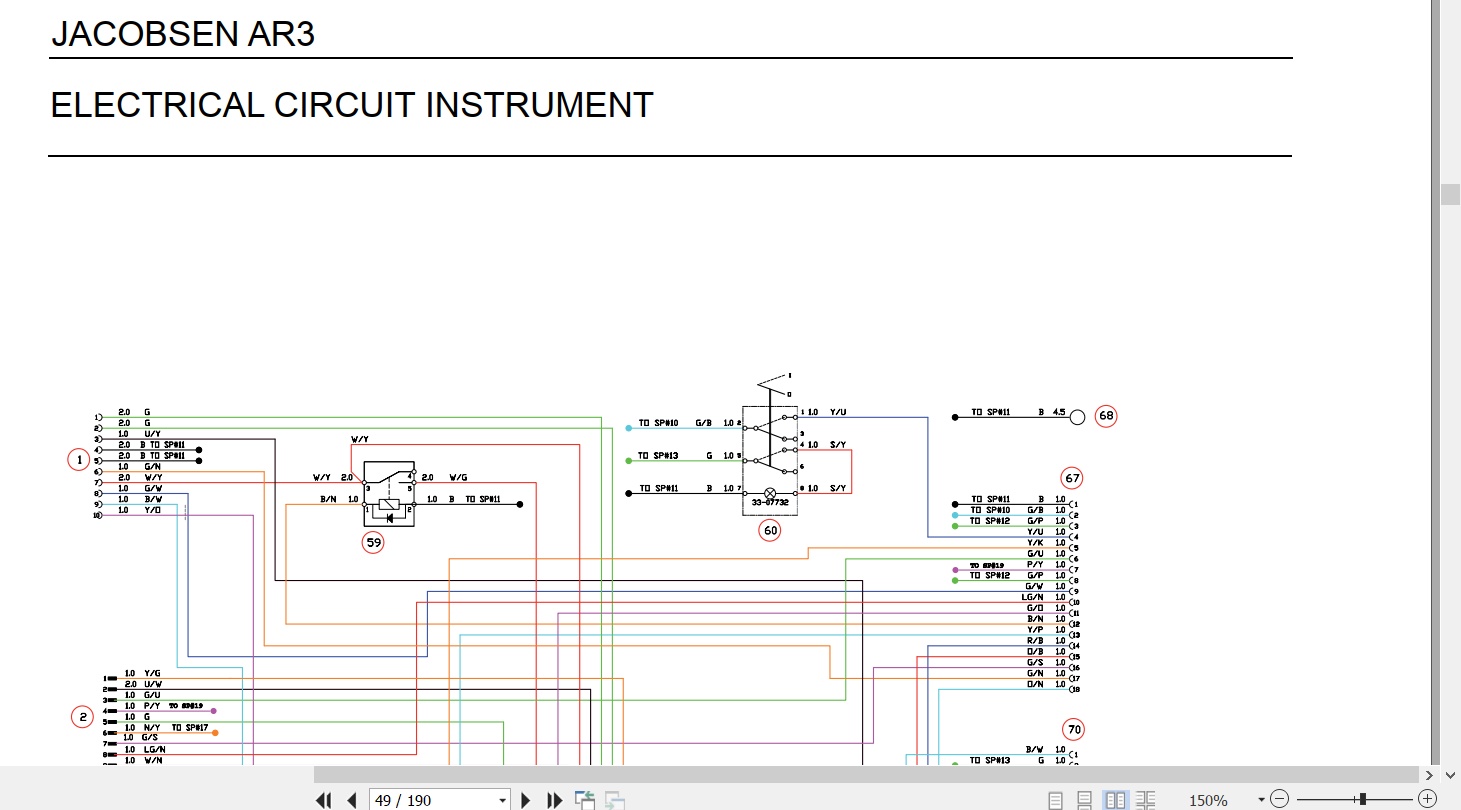Switch to single page layout
Screen dimensions: 1461x810
pos(1056,800)
